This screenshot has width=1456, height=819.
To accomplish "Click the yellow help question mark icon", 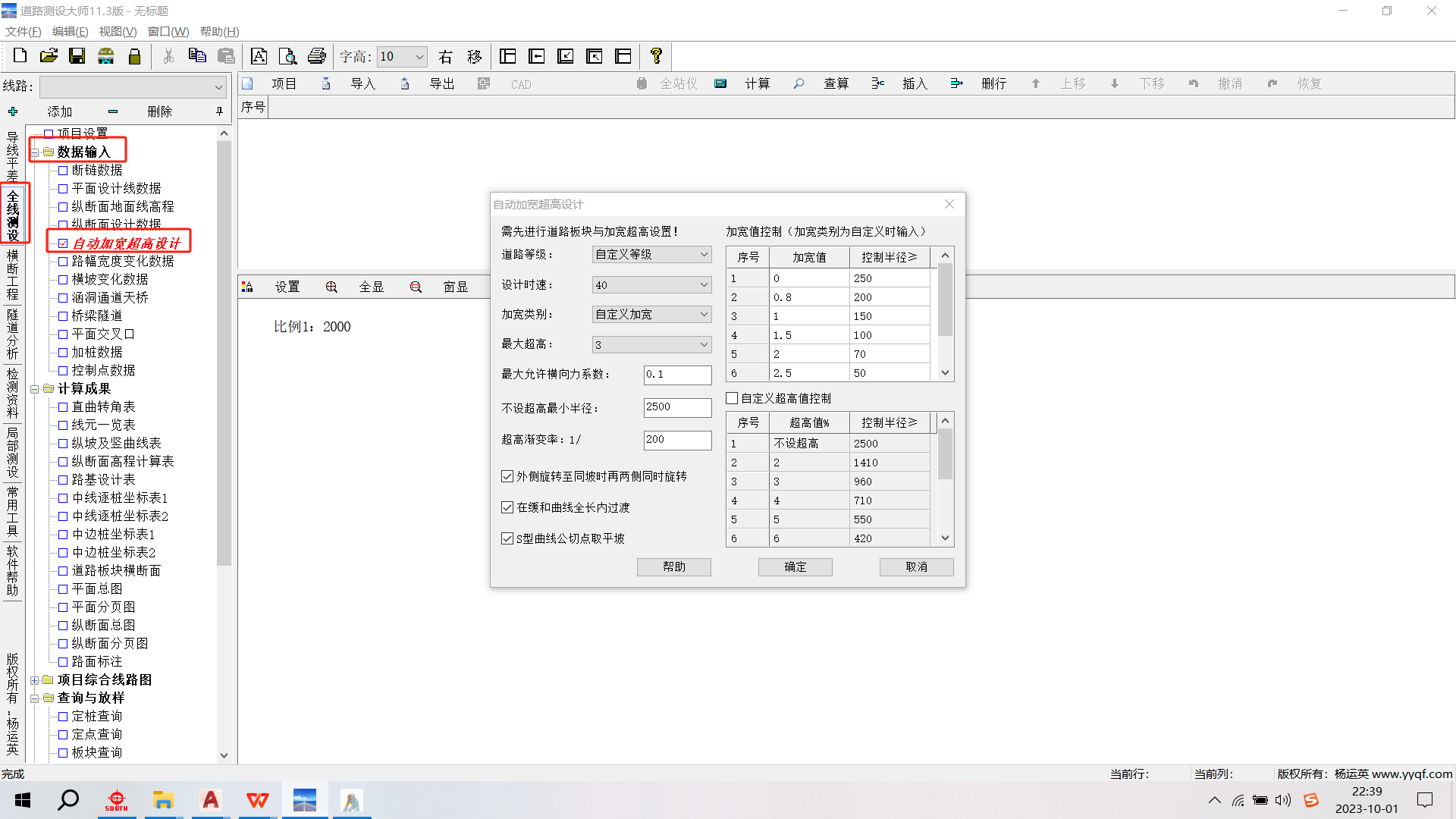I will pos(656,56).
